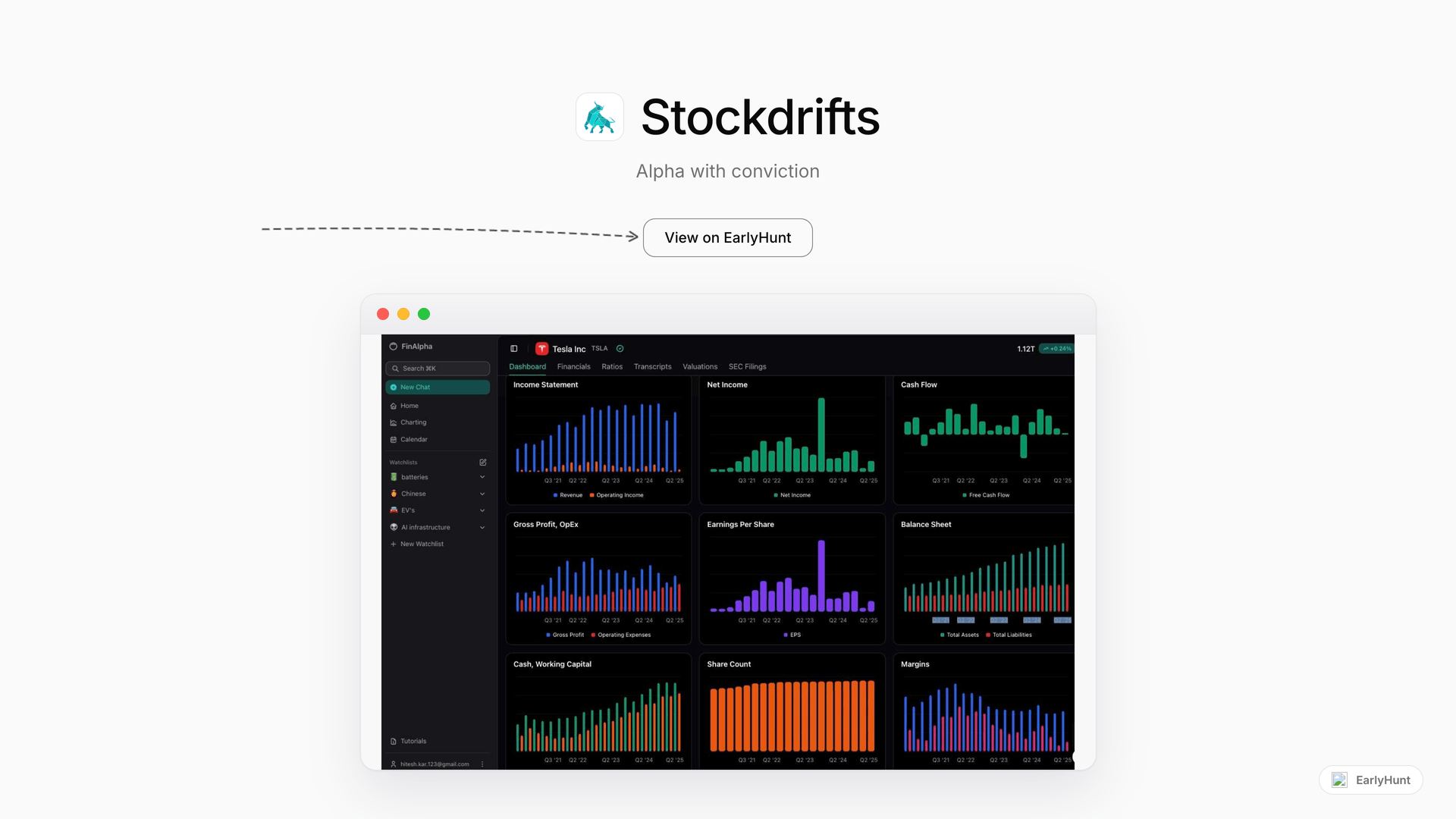The width and height of the screenshot is (1456, 819).
Task: Toggle the Gross Profit legend entry
Action: [x=565, y=635]
